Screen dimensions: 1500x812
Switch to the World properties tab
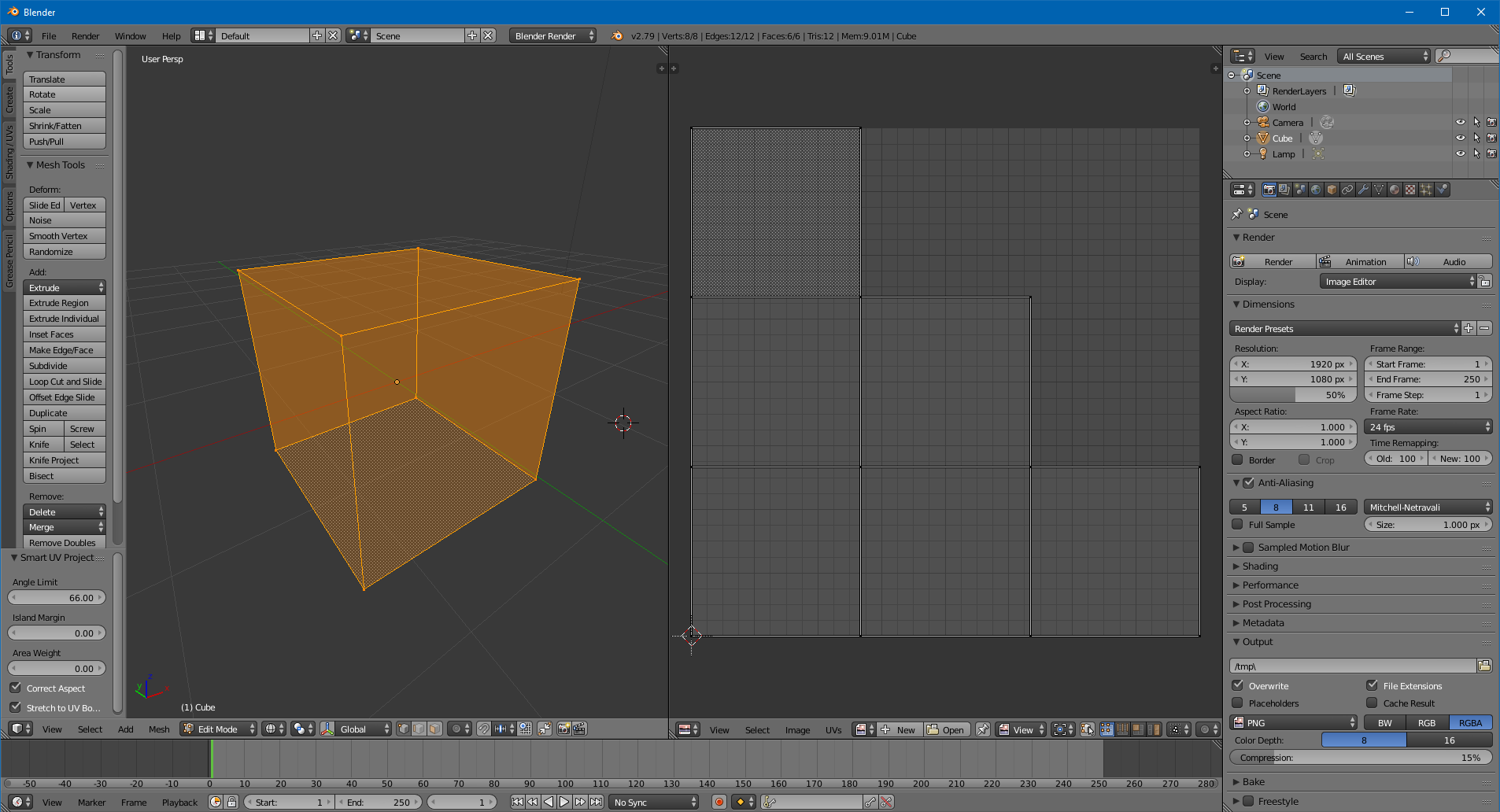1316,190
